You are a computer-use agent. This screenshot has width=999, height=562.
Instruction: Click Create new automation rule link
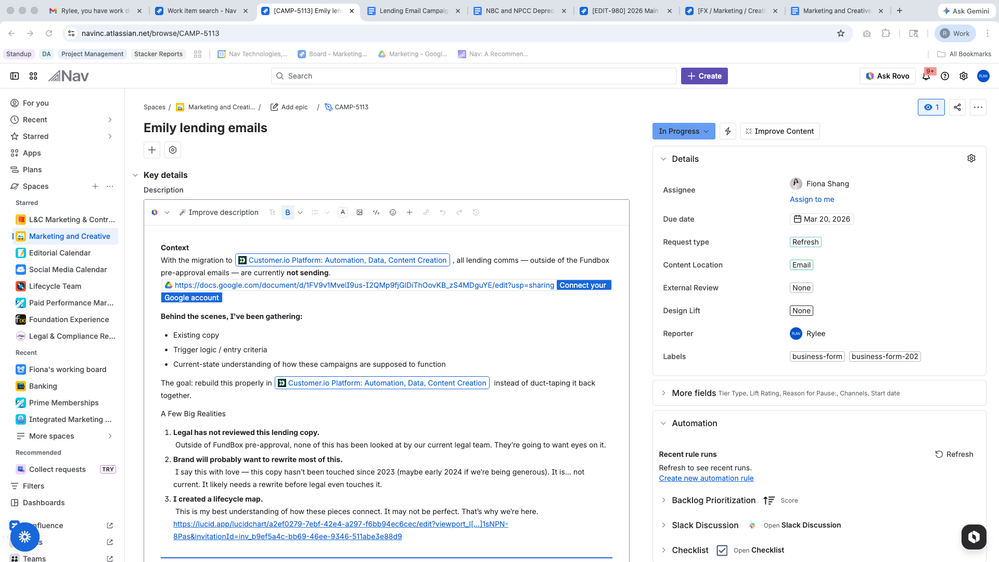click(706, 478)
